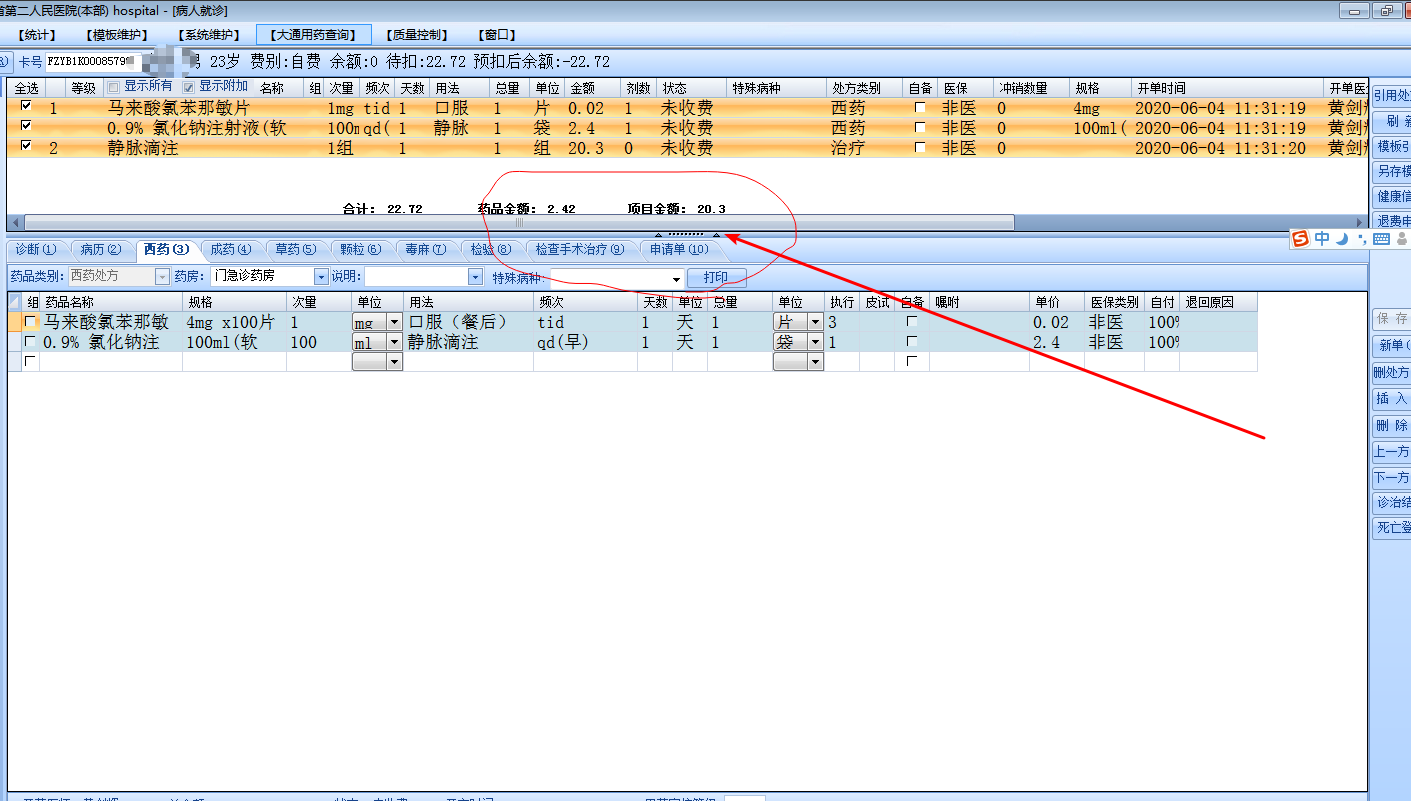Click the 新单 button in the right panel

coord(1391,345)
